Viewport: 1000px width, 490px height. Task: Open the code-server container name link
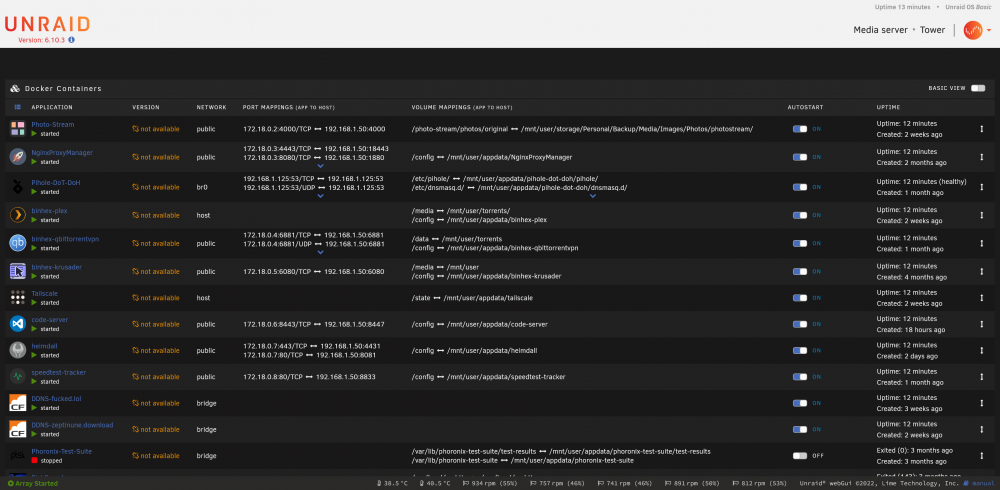coord(50,320)
